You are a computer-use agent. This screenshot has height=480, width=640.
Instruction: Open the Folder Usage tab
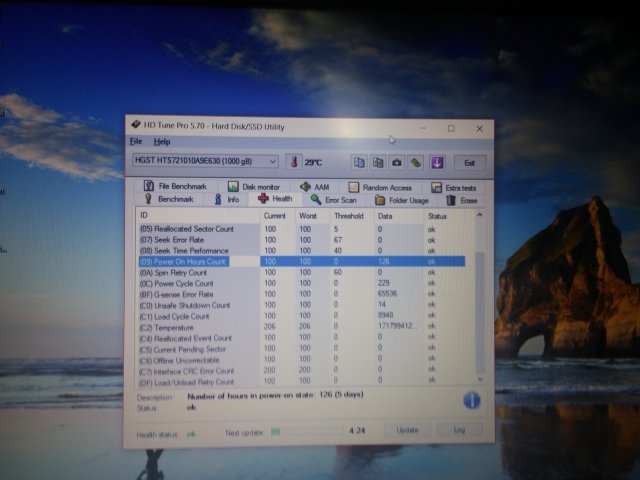402,200
